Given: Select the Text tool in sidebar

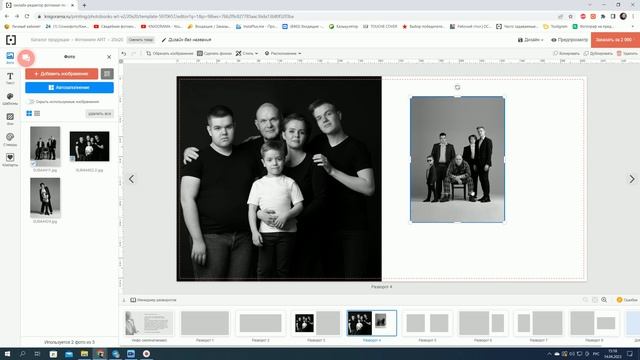Looking at the screenshot, I should point(10,78).
